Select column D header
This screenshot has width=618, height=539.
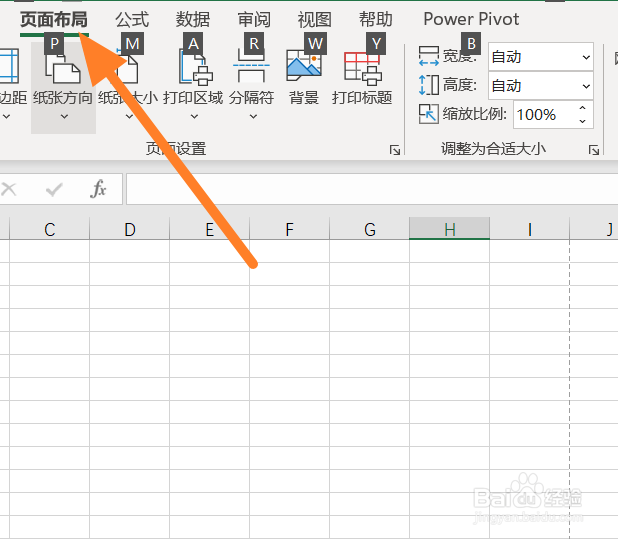pos(130,229)
